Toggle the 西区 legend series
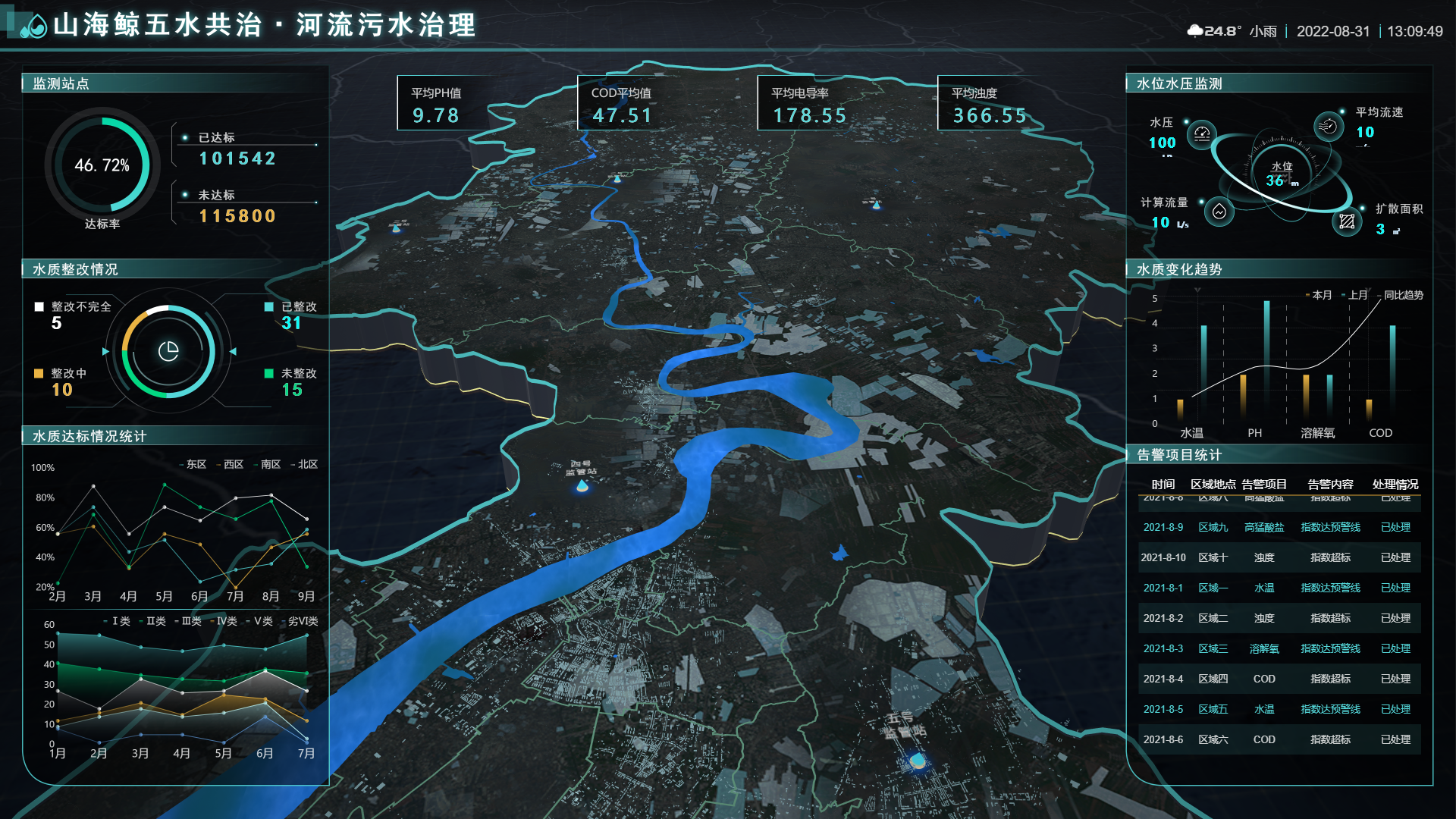The width and height of the screenshot is (1456, 819). pos(230,464)
